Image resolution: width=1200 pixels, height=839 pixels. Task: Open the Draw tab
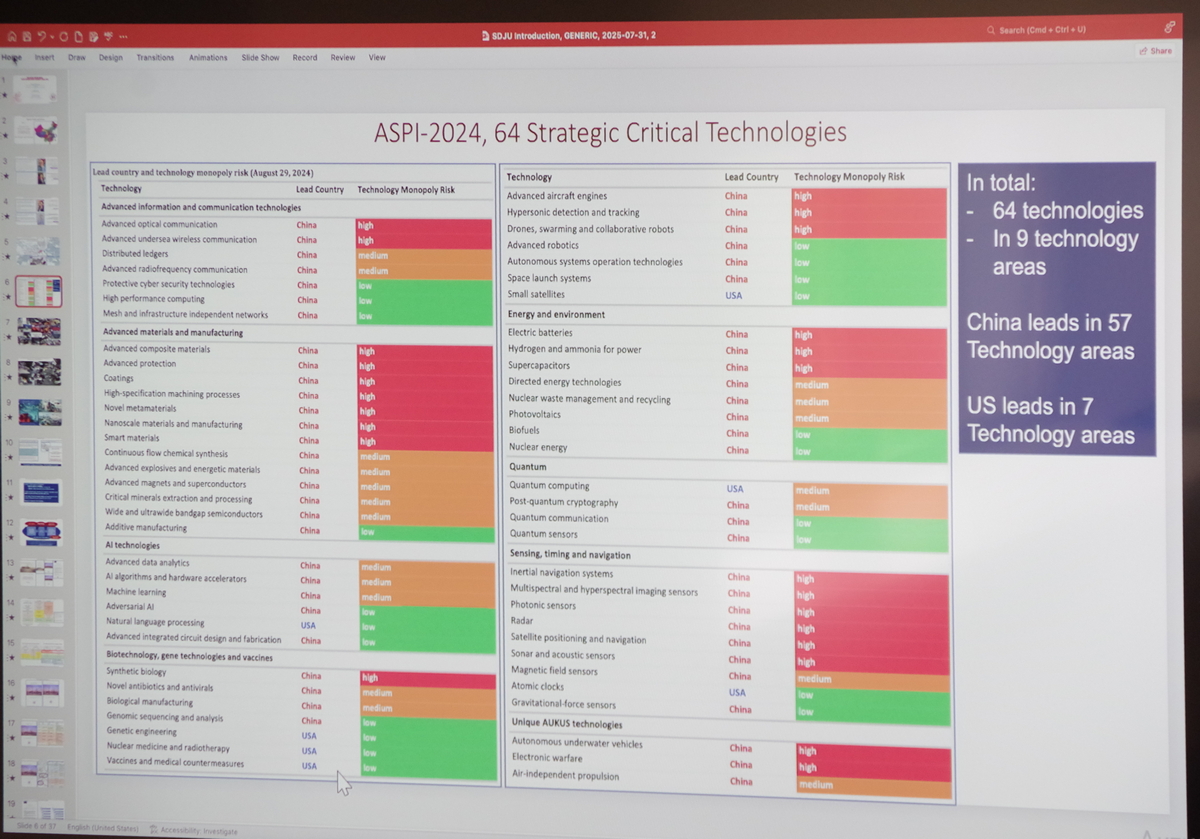coord(77,57)
